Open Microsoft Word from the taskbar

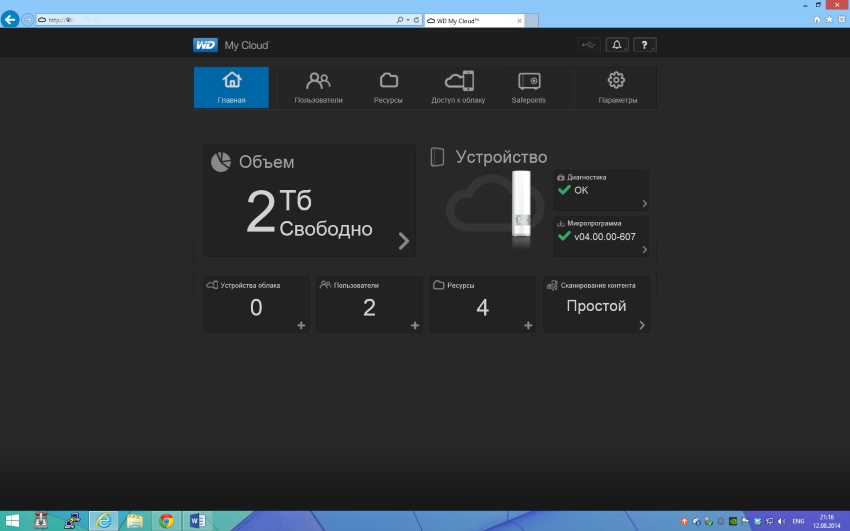pyautogui.click(x=197, y=521)
